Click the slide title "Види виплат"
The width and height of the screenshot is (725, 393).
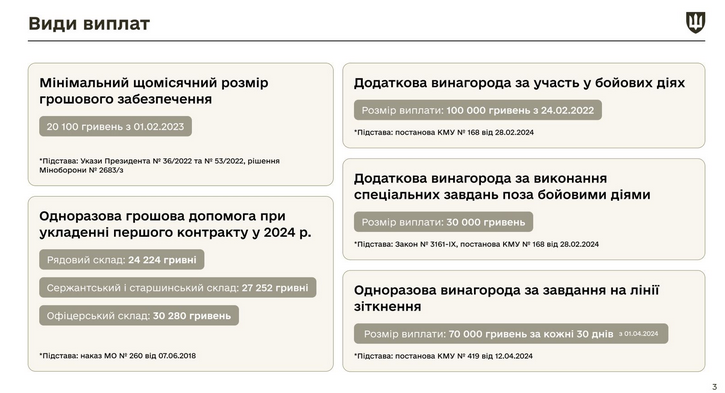(89, 23)
